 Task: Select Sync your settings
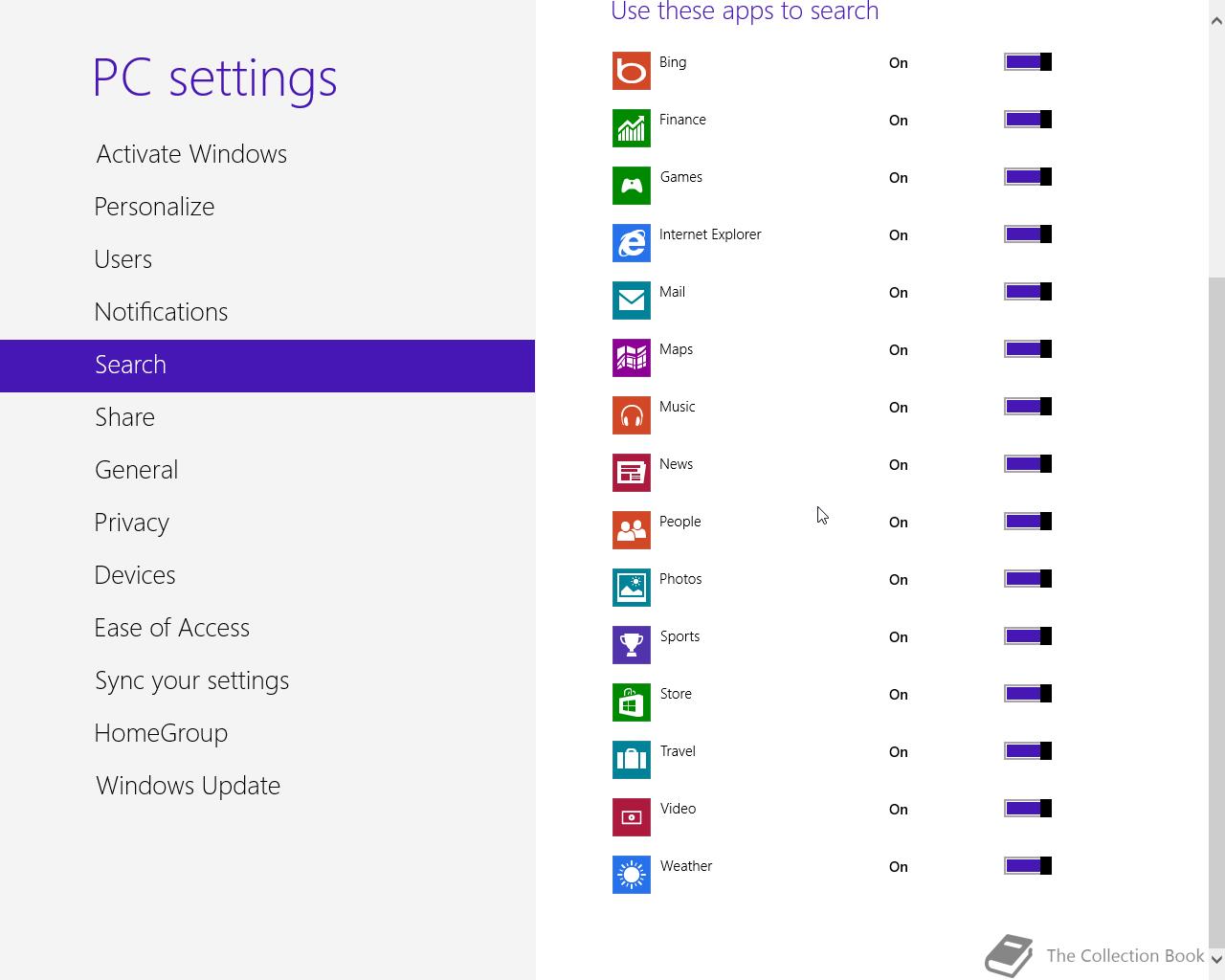(x=267, y=680)
